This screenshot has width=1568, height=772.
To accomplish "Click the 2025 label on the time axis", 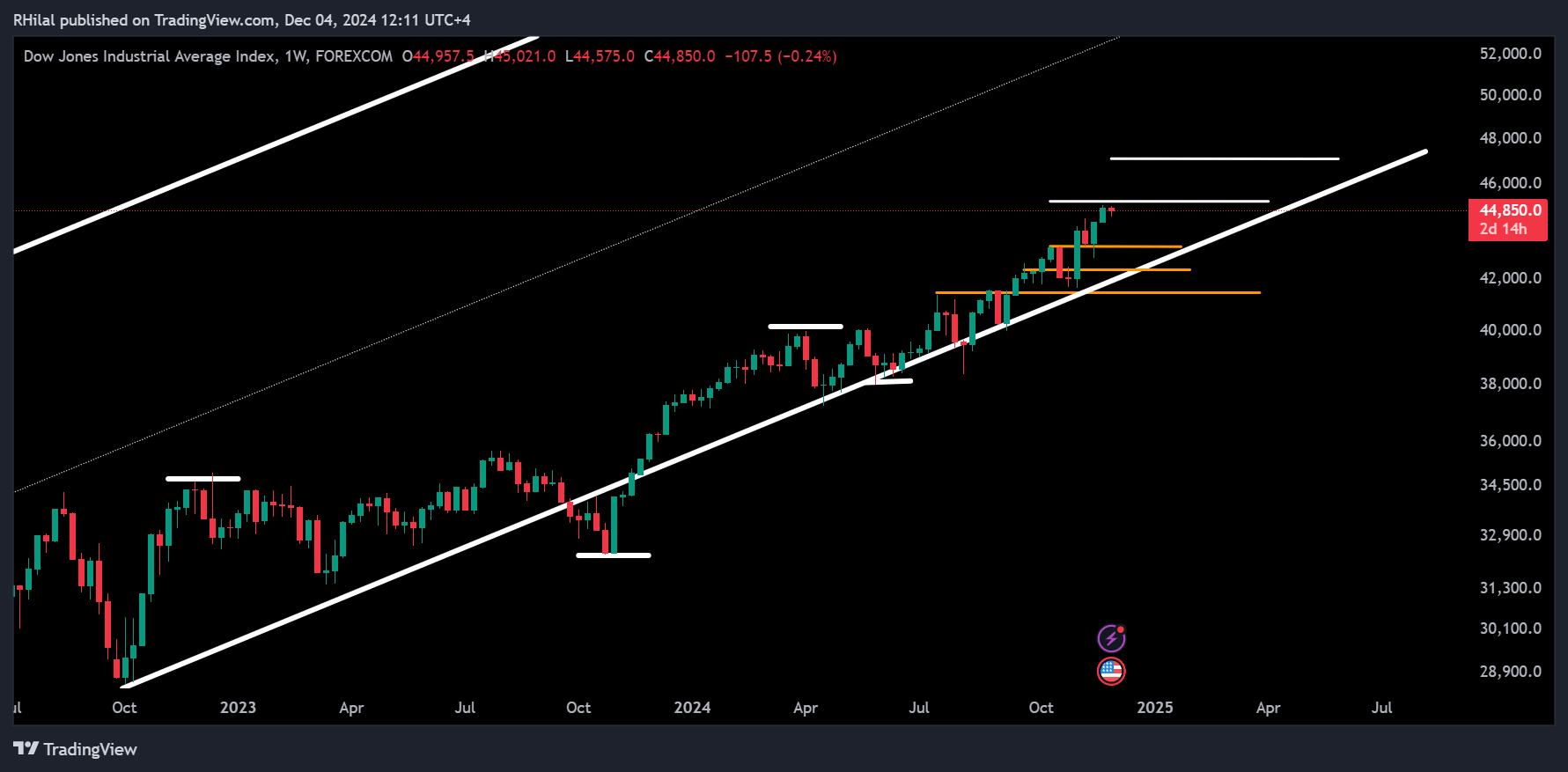I will 1155,708.
